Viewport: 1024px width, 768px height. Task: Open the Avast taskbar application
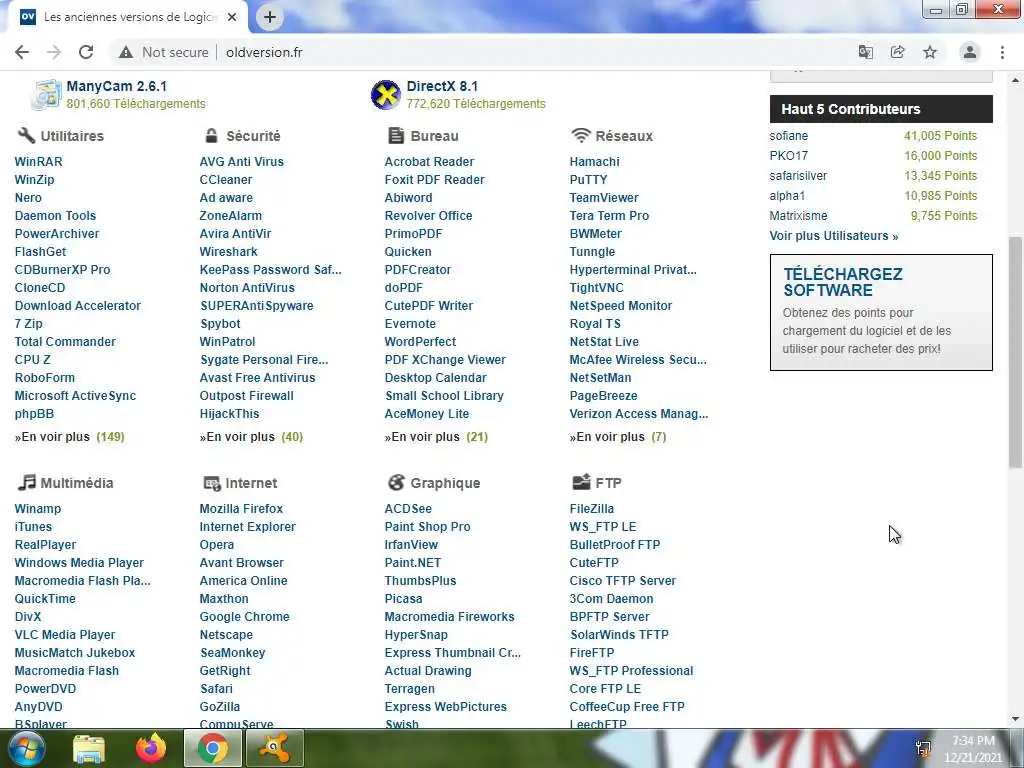(274, 748)
